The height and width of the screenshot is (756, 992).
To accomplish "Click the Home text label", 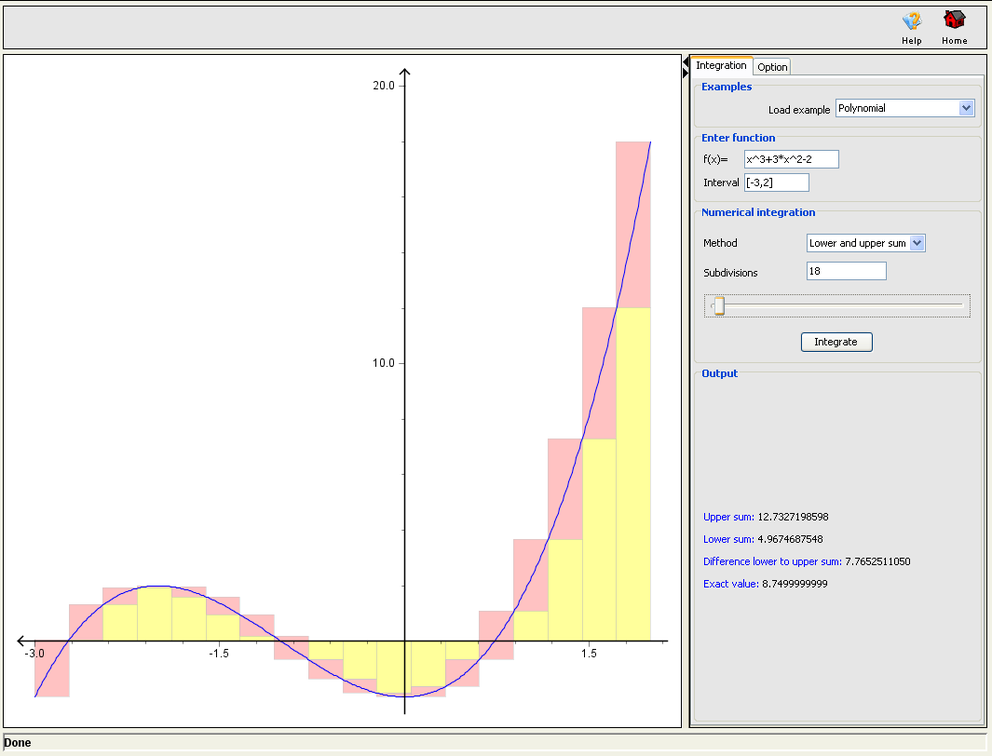I will pos(954,41).
